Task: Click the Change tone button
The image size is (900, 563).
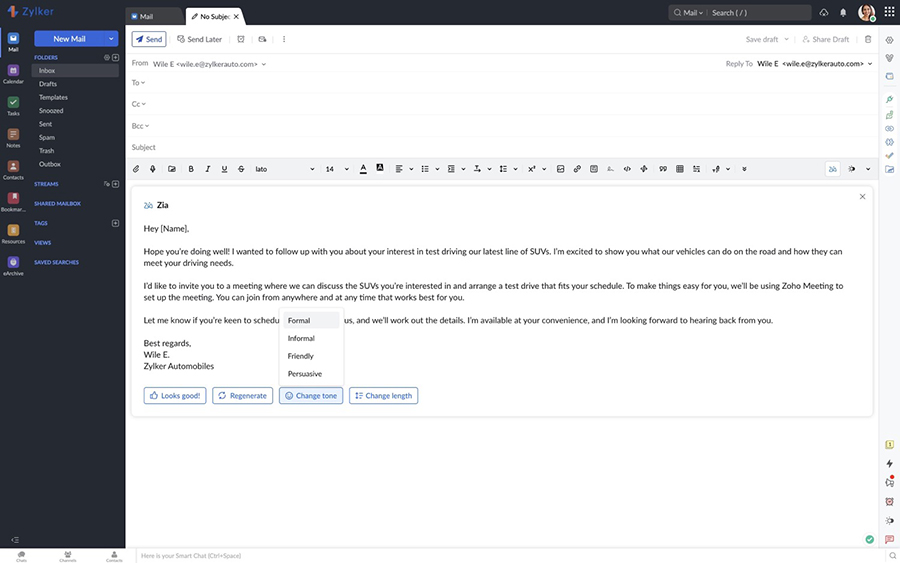Action: click(311, 395)
